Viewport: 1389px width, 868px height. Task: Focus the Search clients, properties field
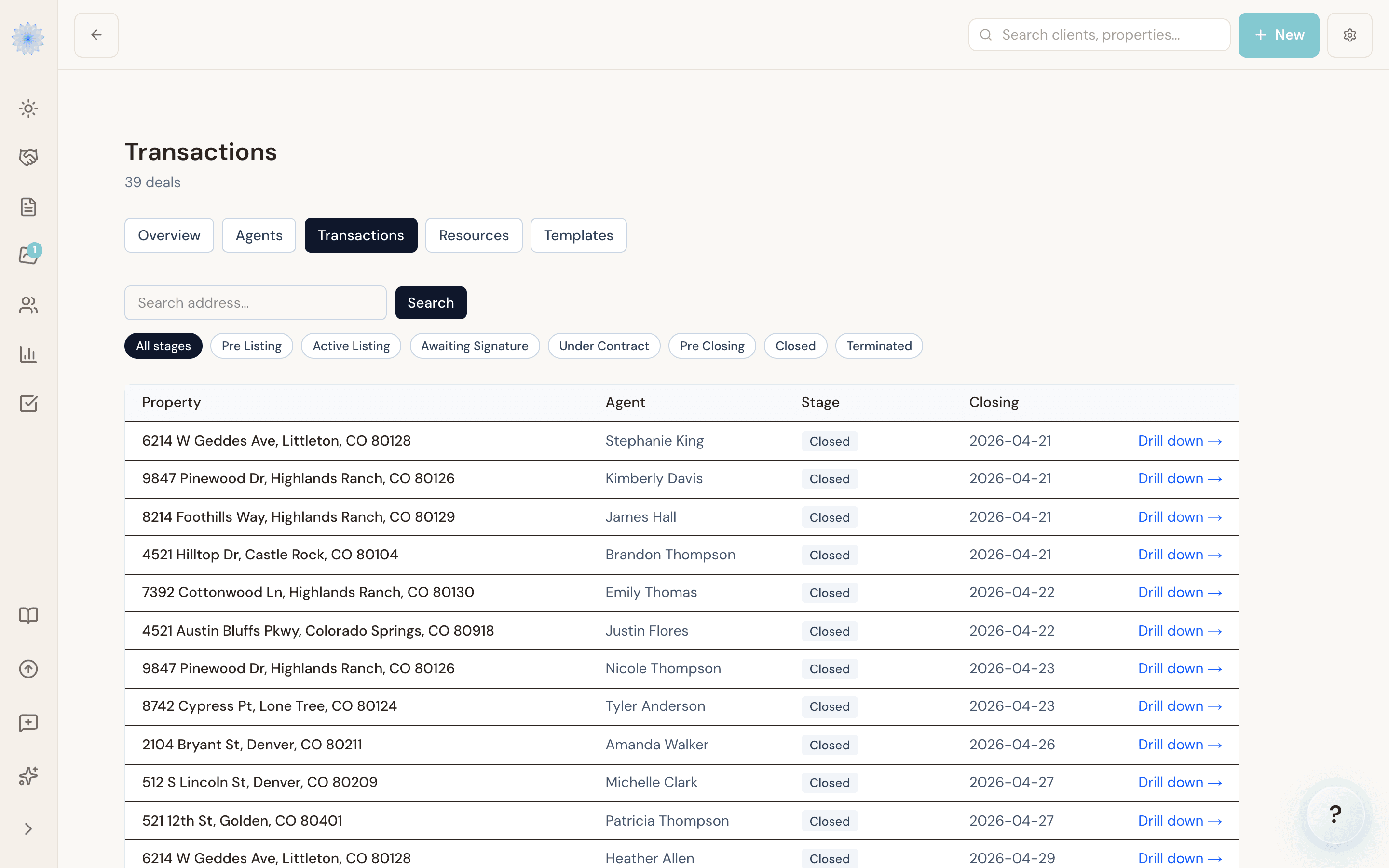[x=1099, y=35]
